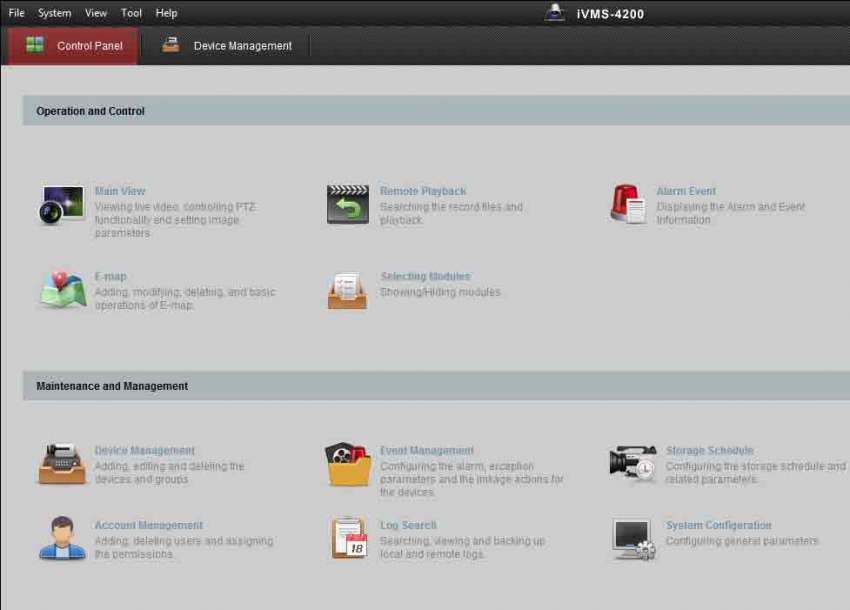
Task: Click the Remote Playback clapperboard icon
Action: (347, 205)
